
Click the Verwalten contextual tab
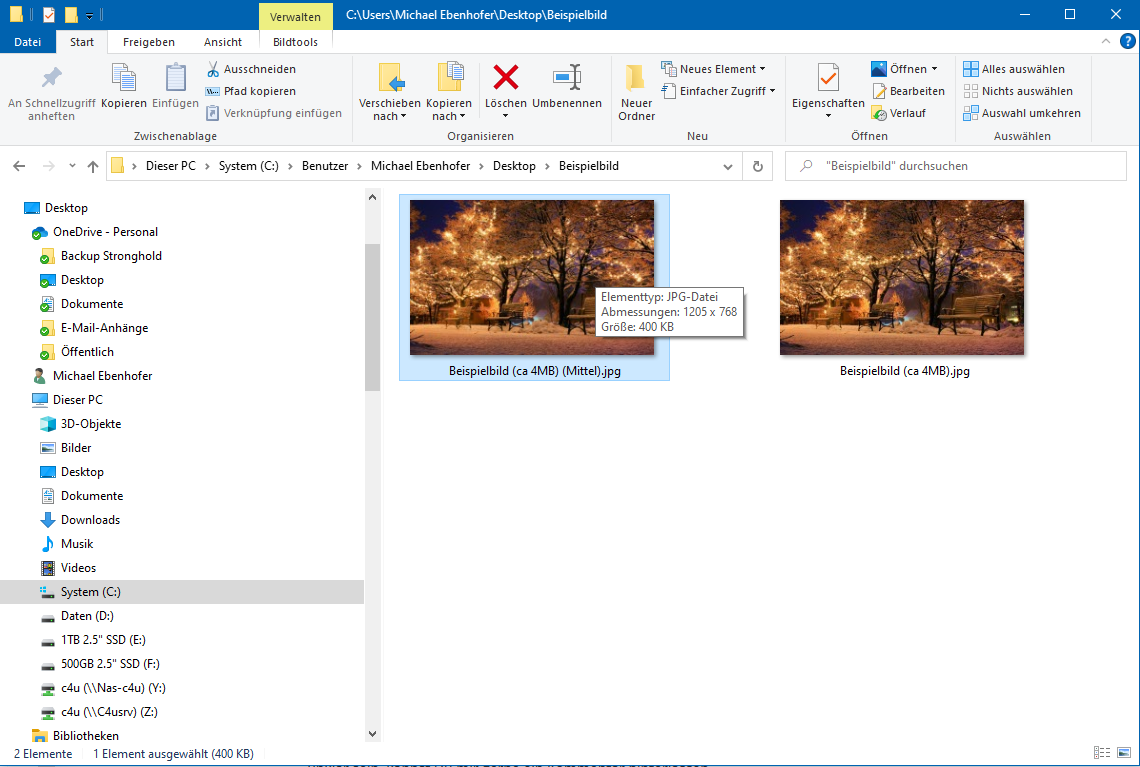[x=295, y=16]
